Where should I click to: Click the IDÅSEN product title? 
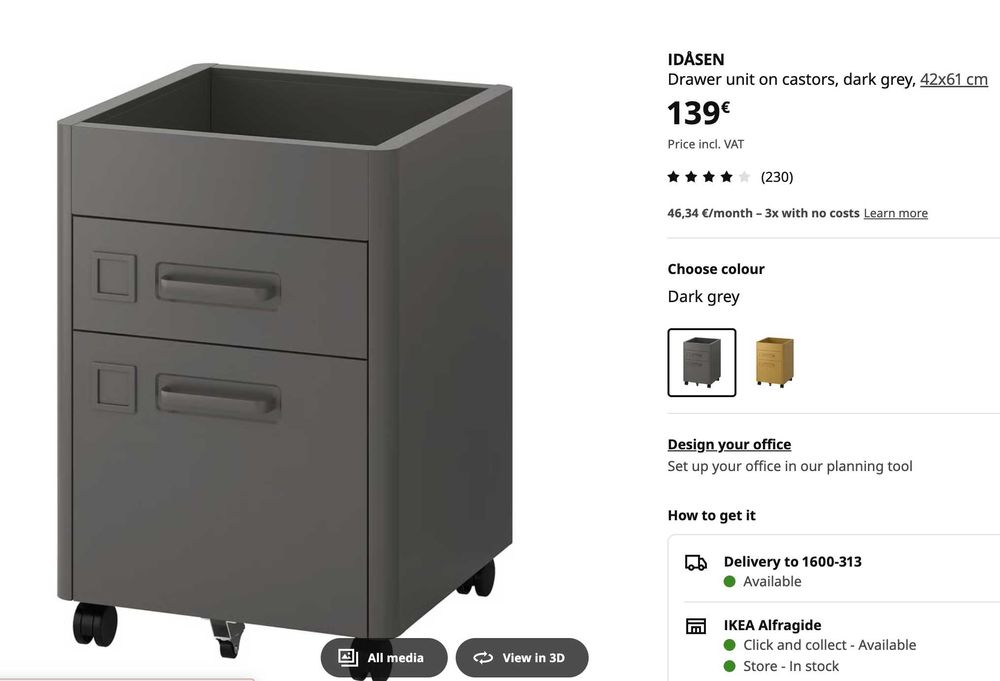click(x=696, y=59)
